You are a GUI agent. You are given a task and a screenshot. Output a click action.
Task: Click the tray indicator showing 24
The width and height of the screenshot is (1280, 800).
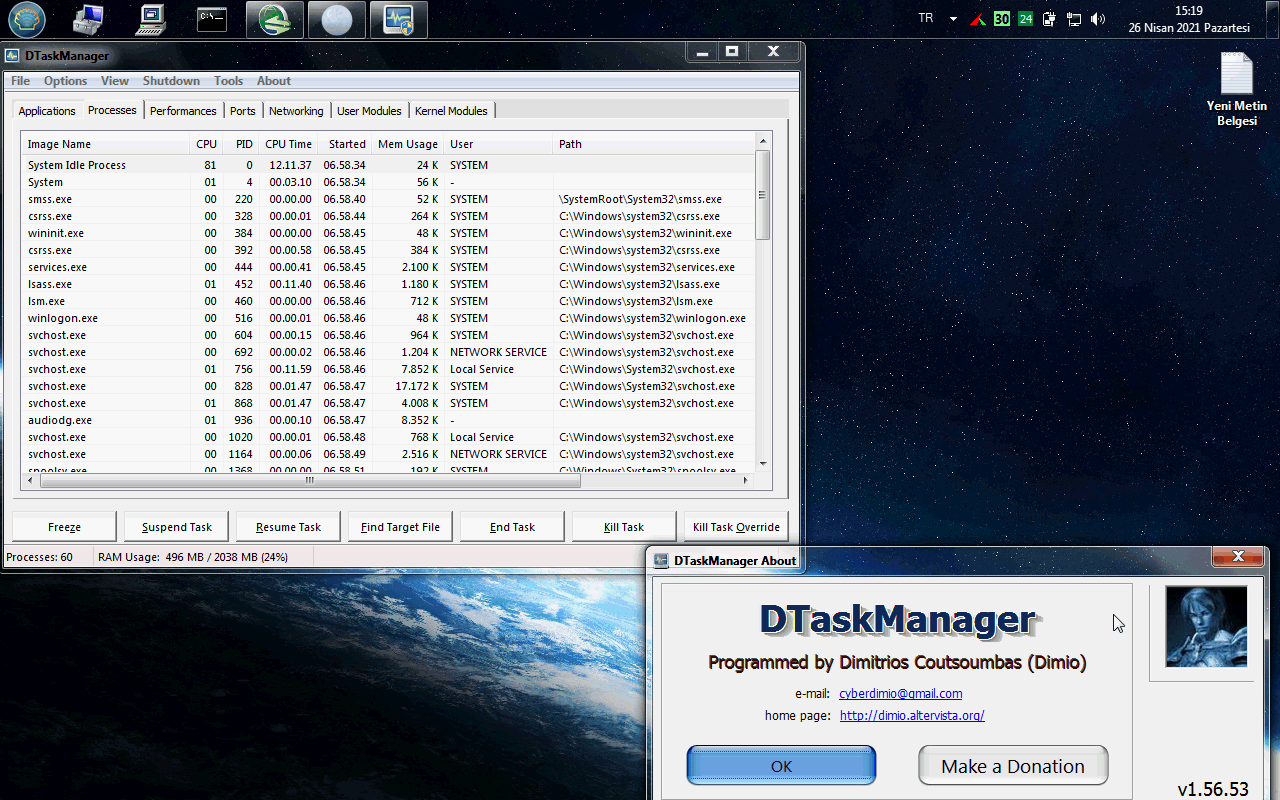(1025, 19)
